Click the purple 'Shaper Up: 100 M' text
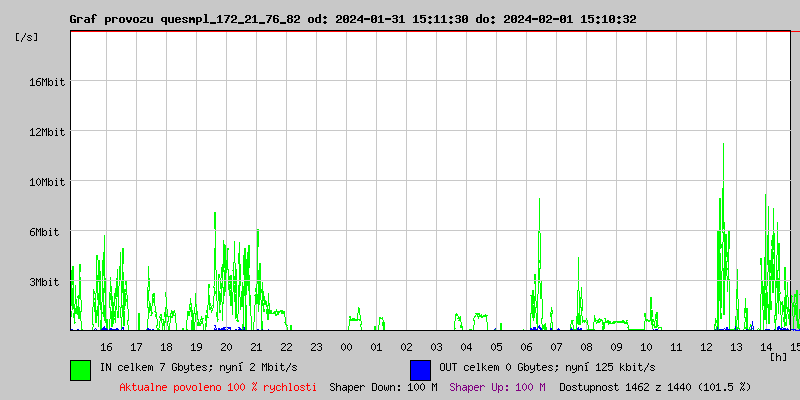 point(497,387)
